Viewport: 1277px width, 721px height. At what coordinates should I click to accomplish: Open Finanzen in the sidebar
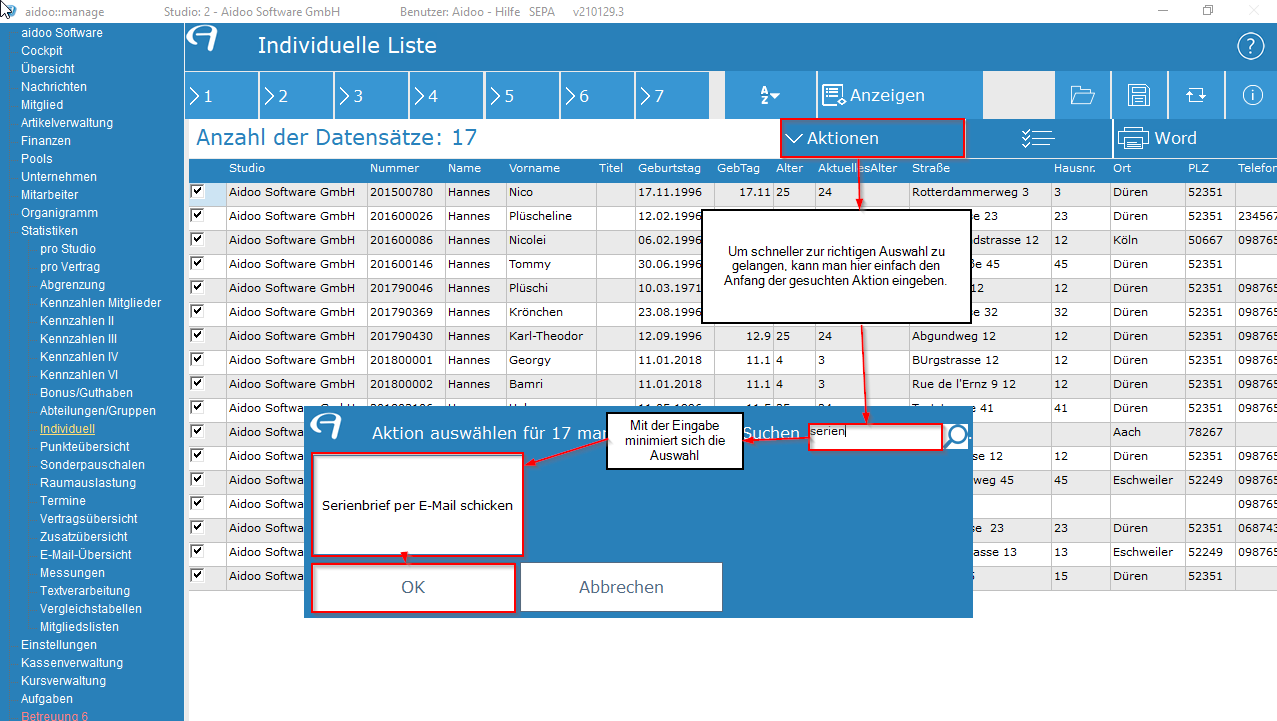coord(46,141)
